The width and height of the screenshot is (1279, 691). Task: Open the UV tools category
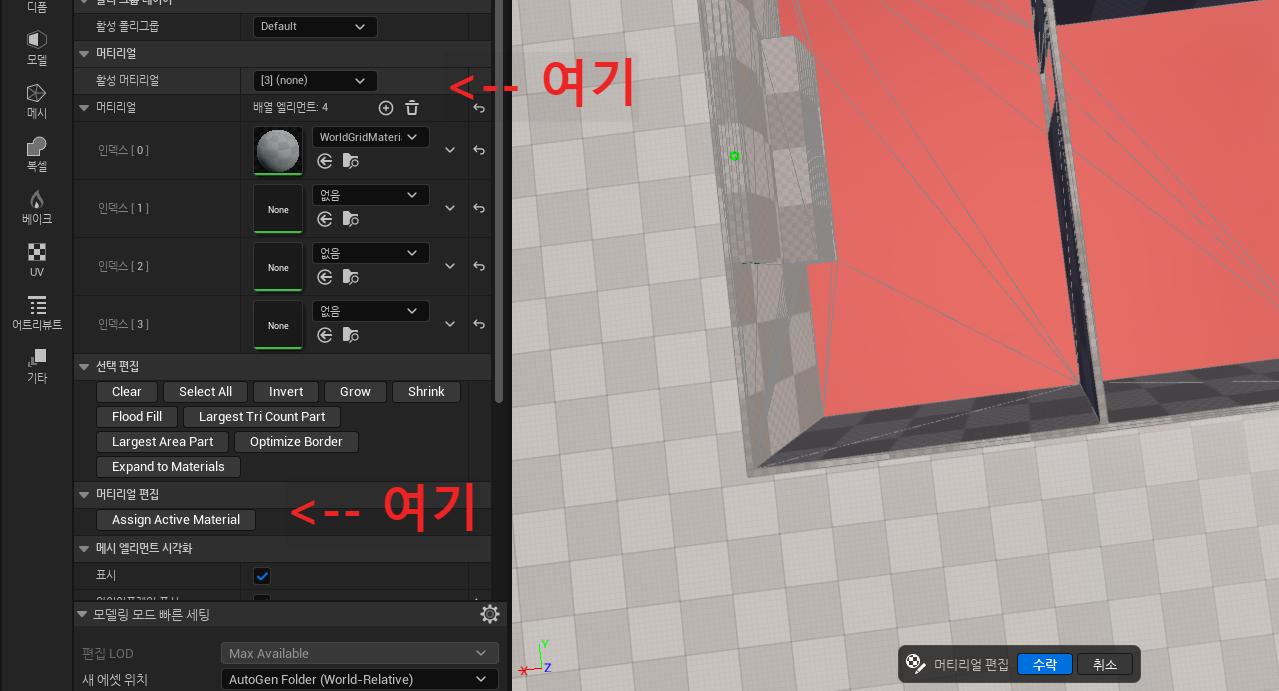point(37,260)
